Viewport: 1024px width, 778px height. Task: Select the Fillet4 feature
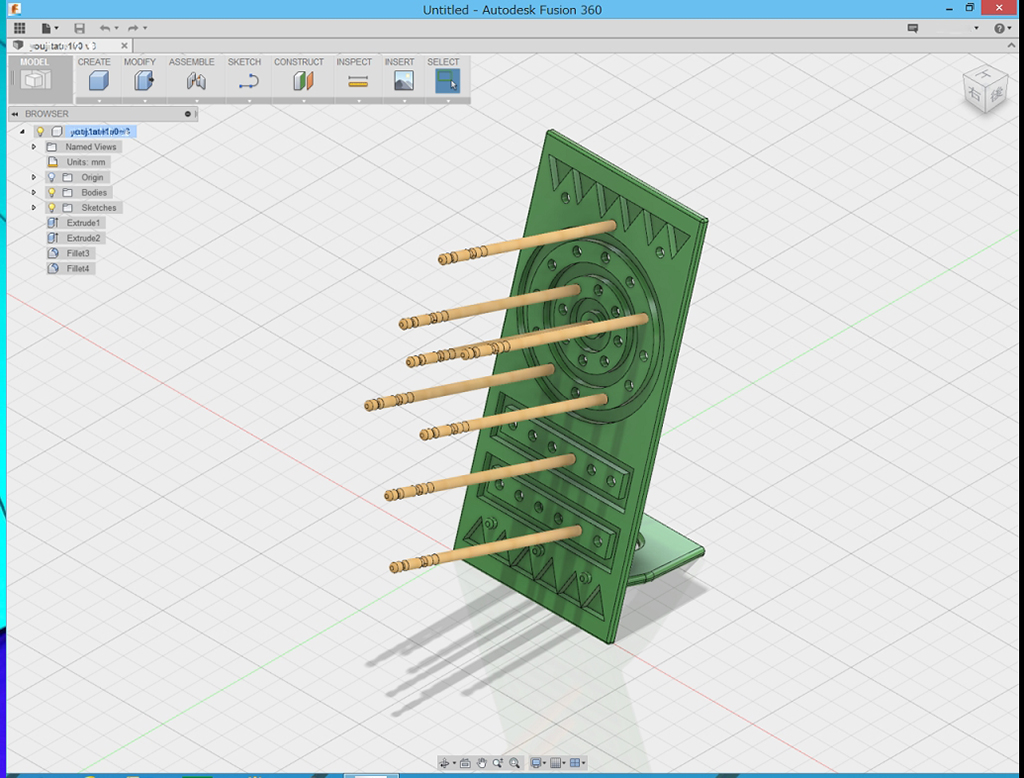tap(69, 268)
